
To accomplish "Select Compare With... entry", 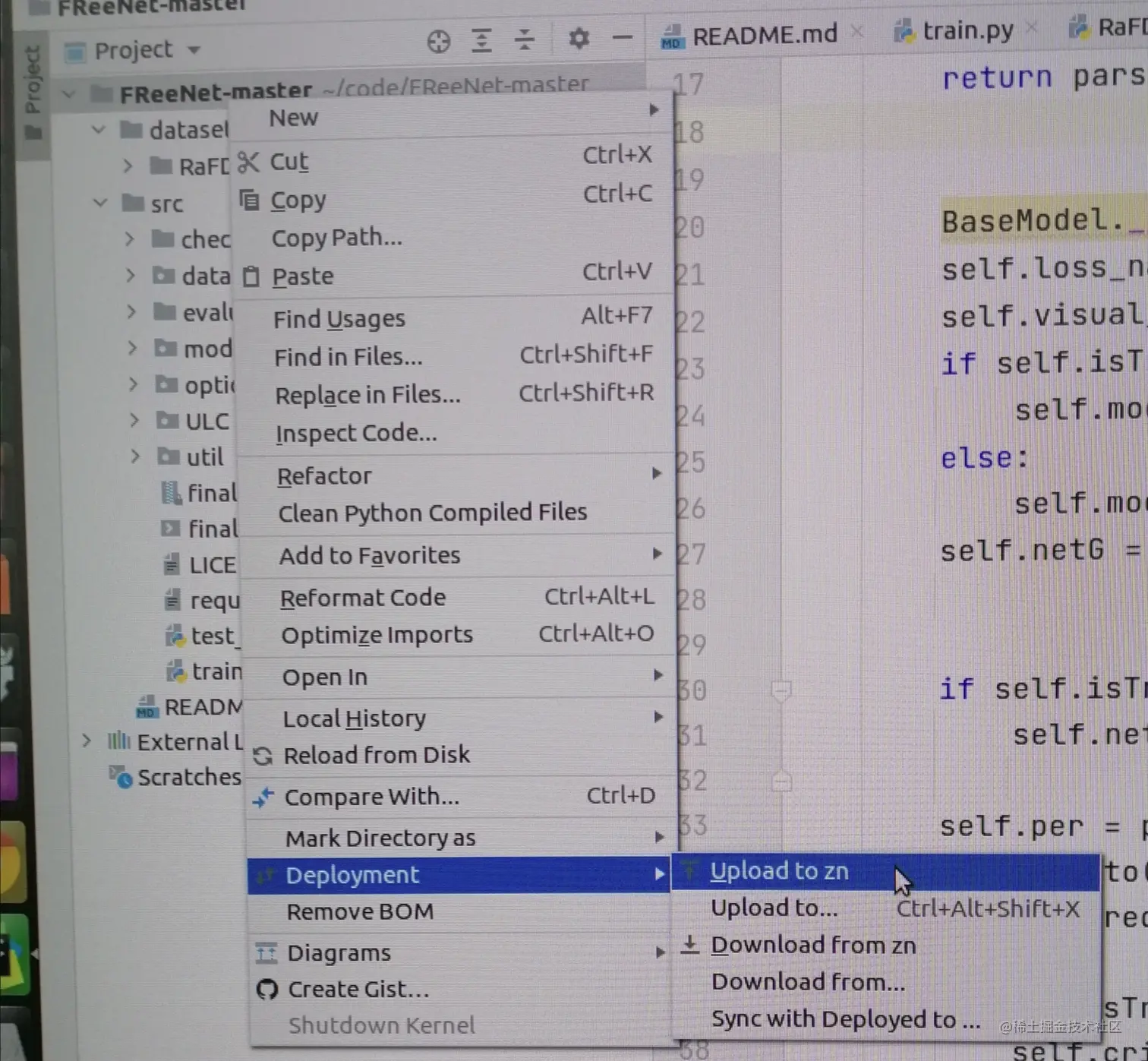I will [x=461, y=797].
